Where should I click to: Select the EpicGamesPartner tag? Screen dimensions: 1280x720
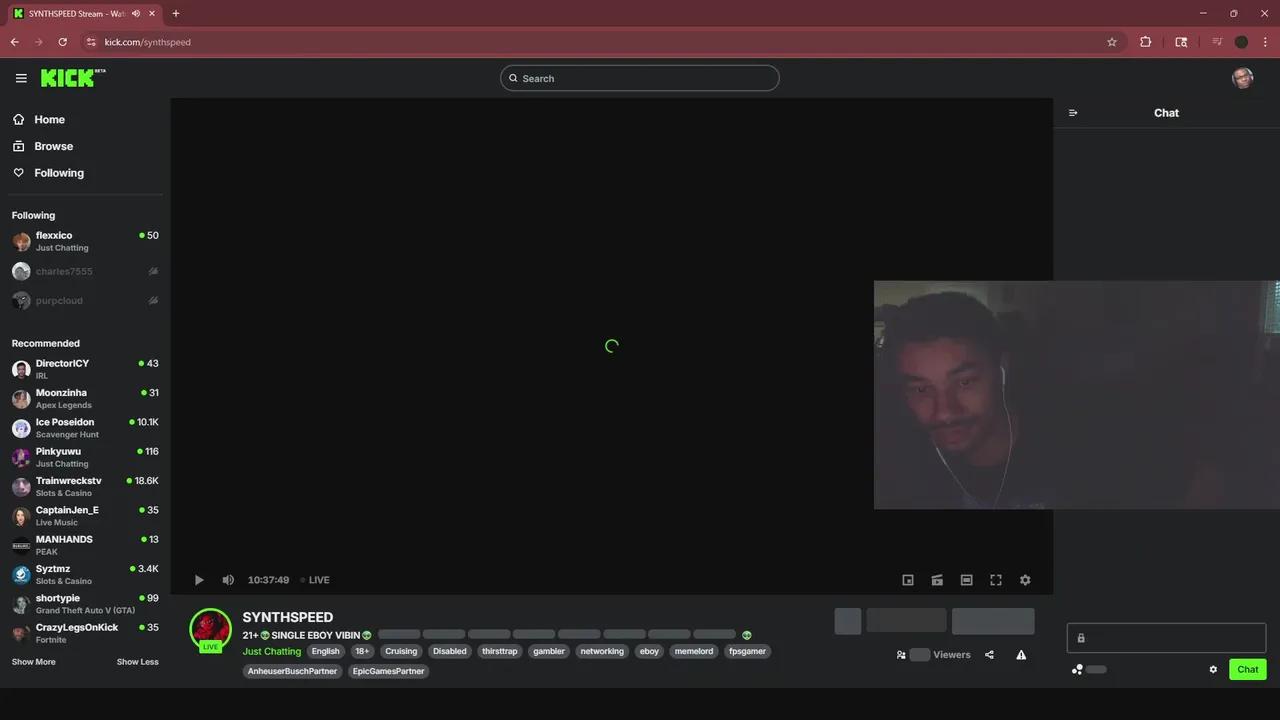click(x=389, y=671)
